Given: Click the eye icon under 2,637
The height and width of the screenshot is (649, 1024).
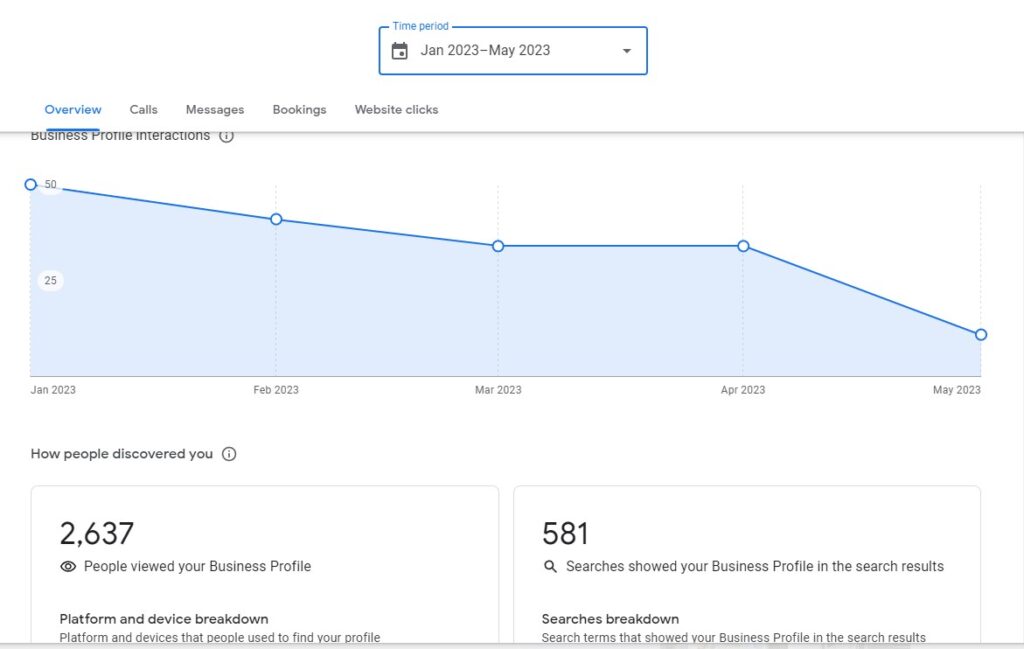Looking at the screenshot, I should click(68, 567).
